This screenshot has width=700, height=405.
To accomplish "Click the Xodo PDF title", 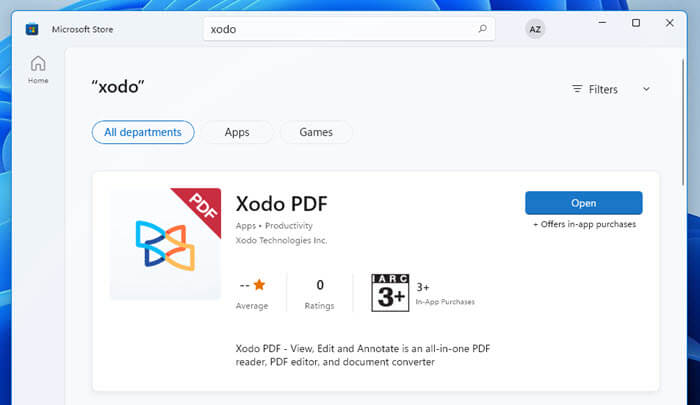I will [282, 204].
